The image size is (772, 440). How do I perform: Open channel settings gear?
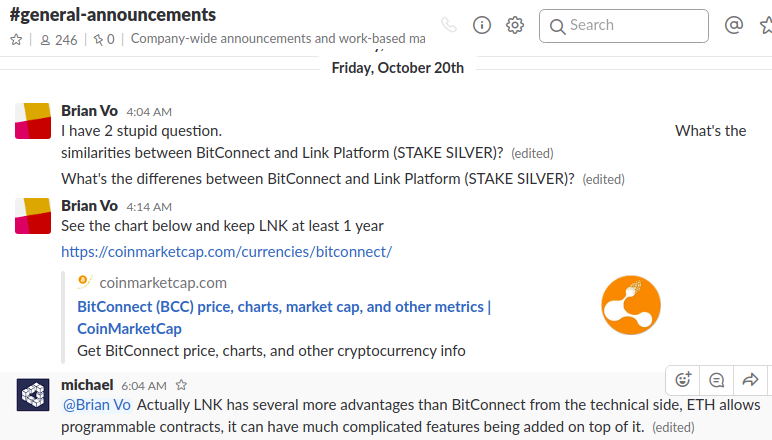pyautogui.click(x=515, y=25)
